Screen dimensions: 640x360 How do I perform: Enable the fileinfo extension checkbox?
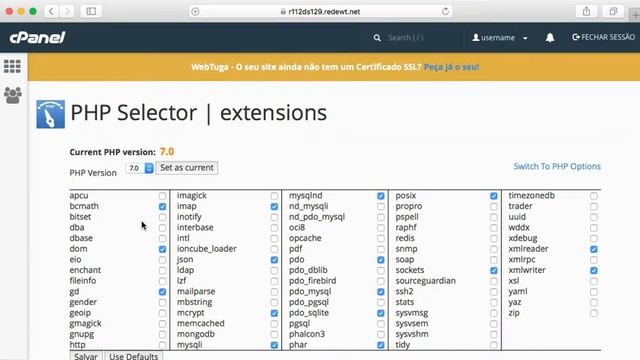point(162,281)
